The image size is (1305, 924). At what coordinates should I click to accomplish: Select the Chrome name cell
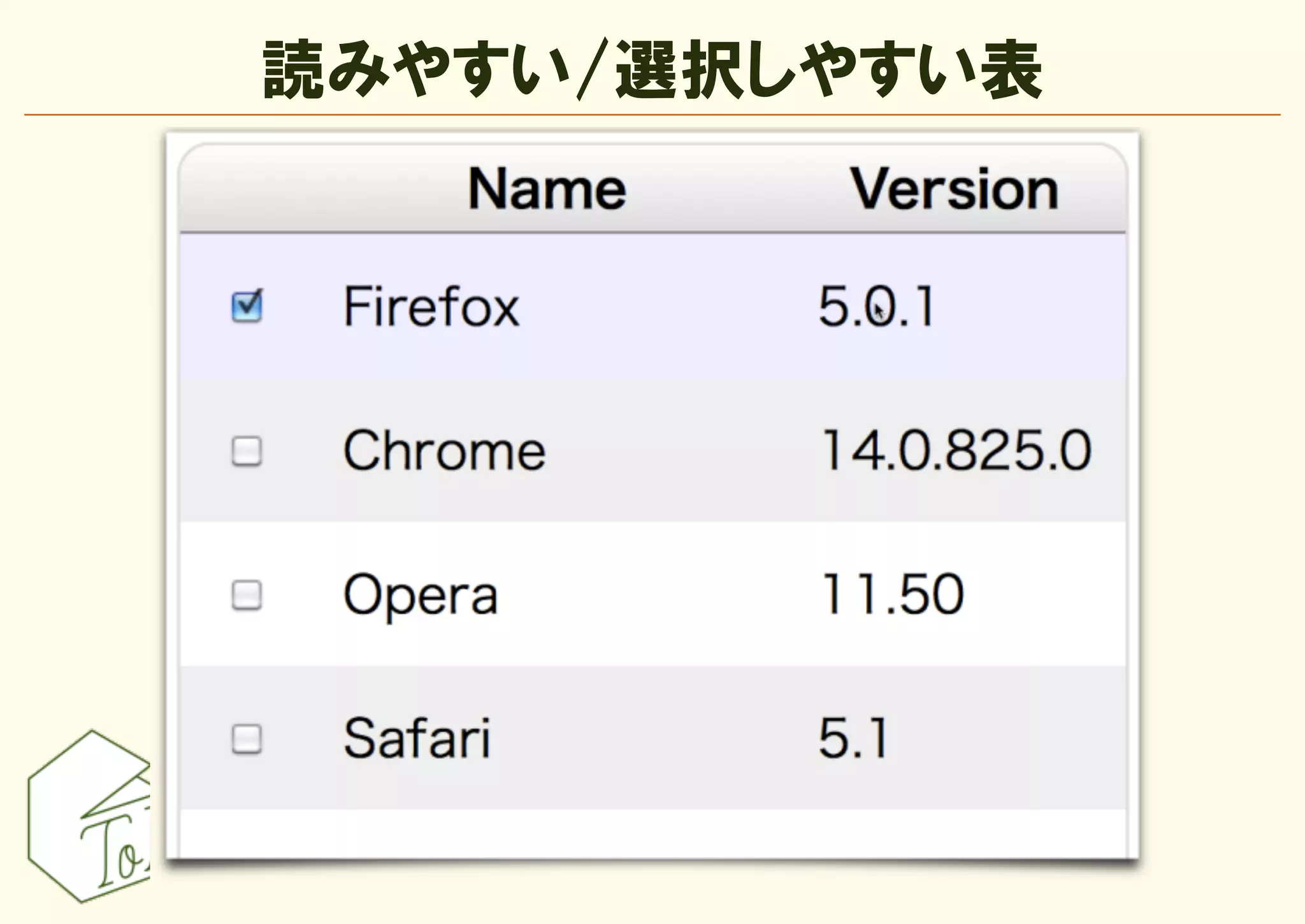[x=444, y=451]
